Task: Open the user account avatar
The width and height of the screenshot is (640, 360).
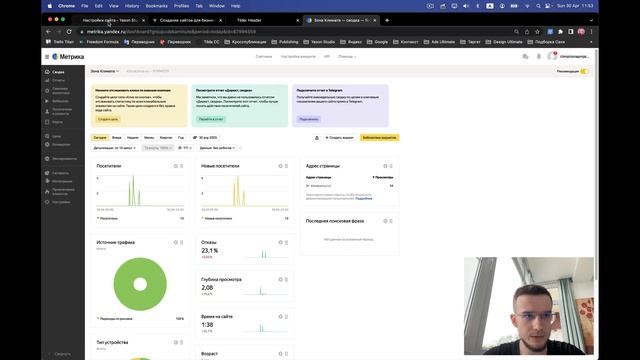Action: click(x=552, y=56)
